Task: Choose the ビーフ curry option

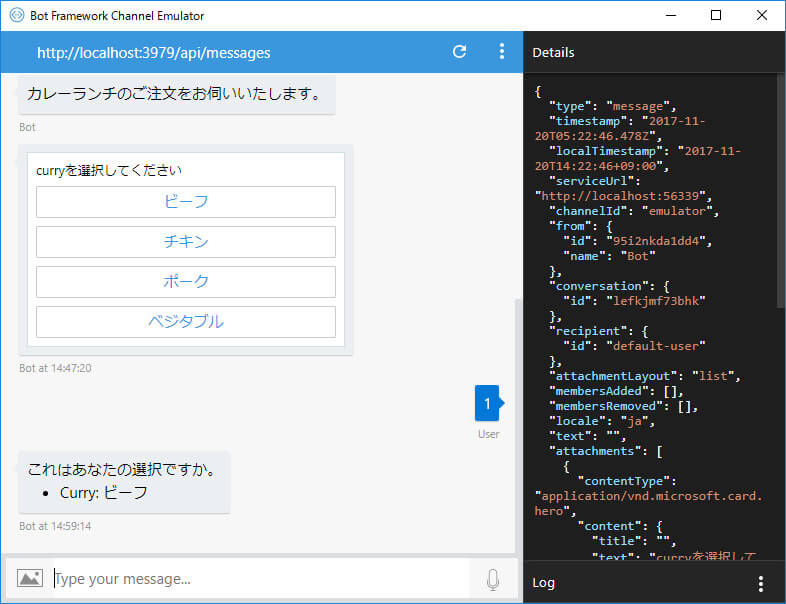Action: 186,202
